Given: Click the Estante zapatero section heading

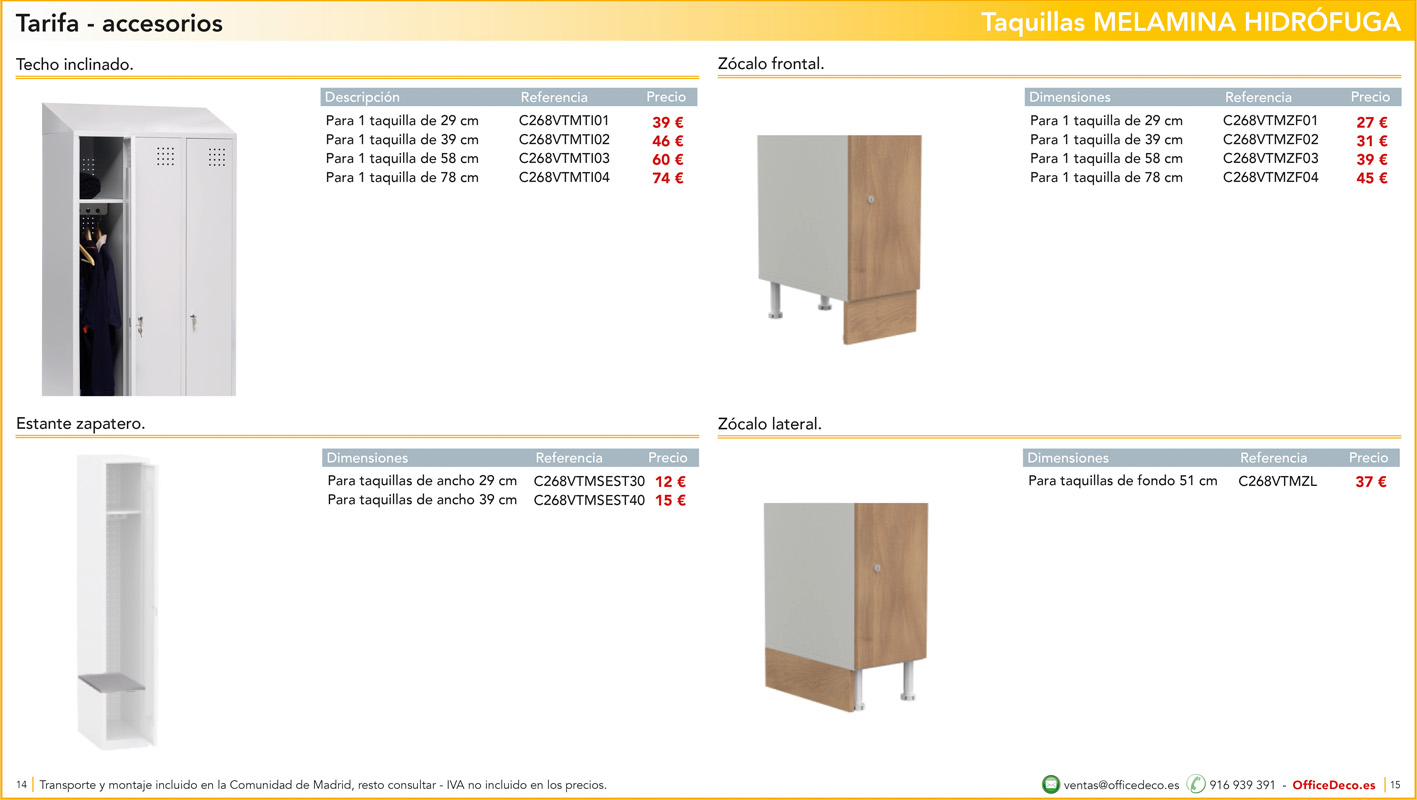Looking at the screenshot, I should (81, 424).
